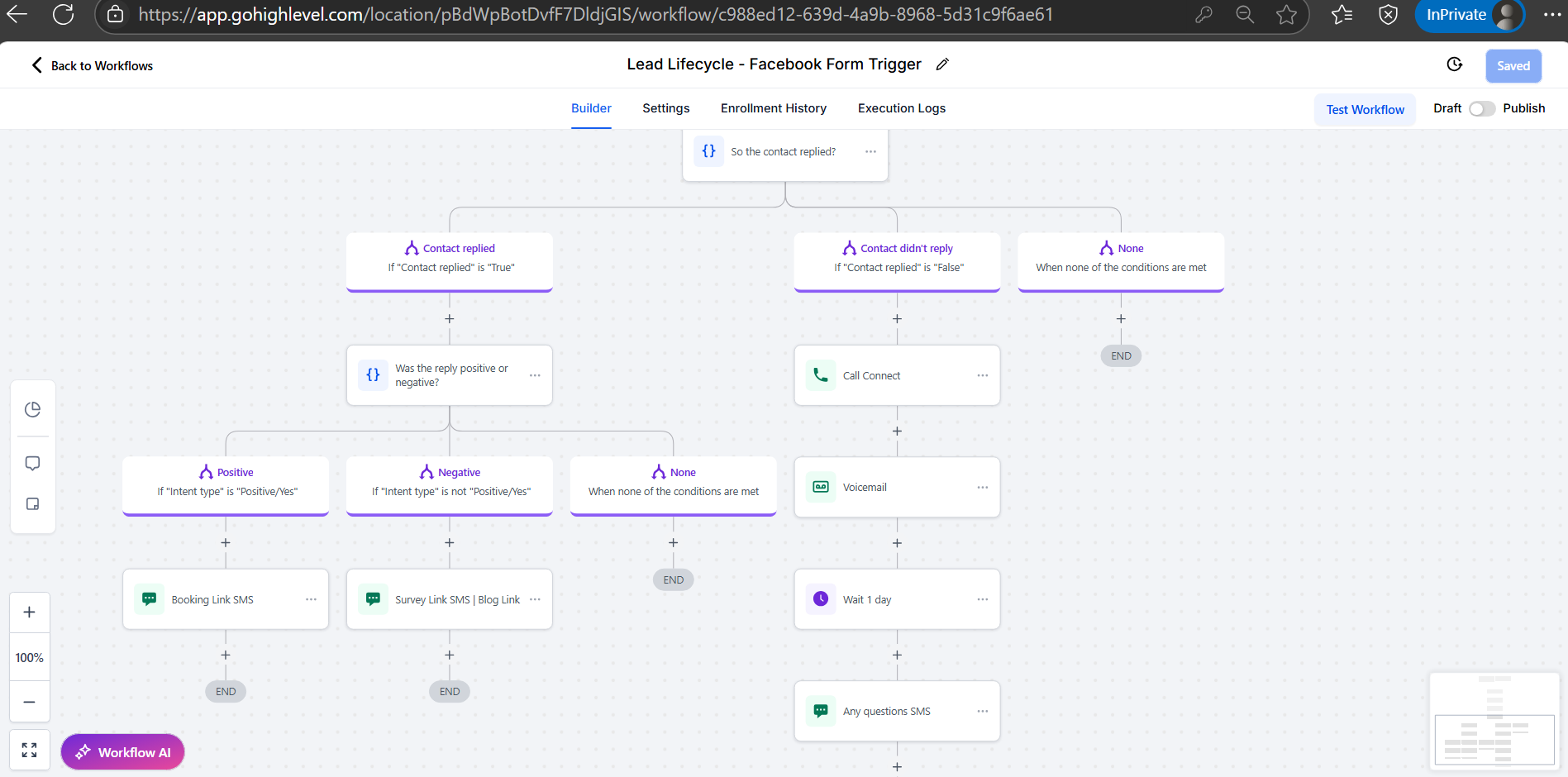Click the InPrivate profile button

tap(1470, 15)
